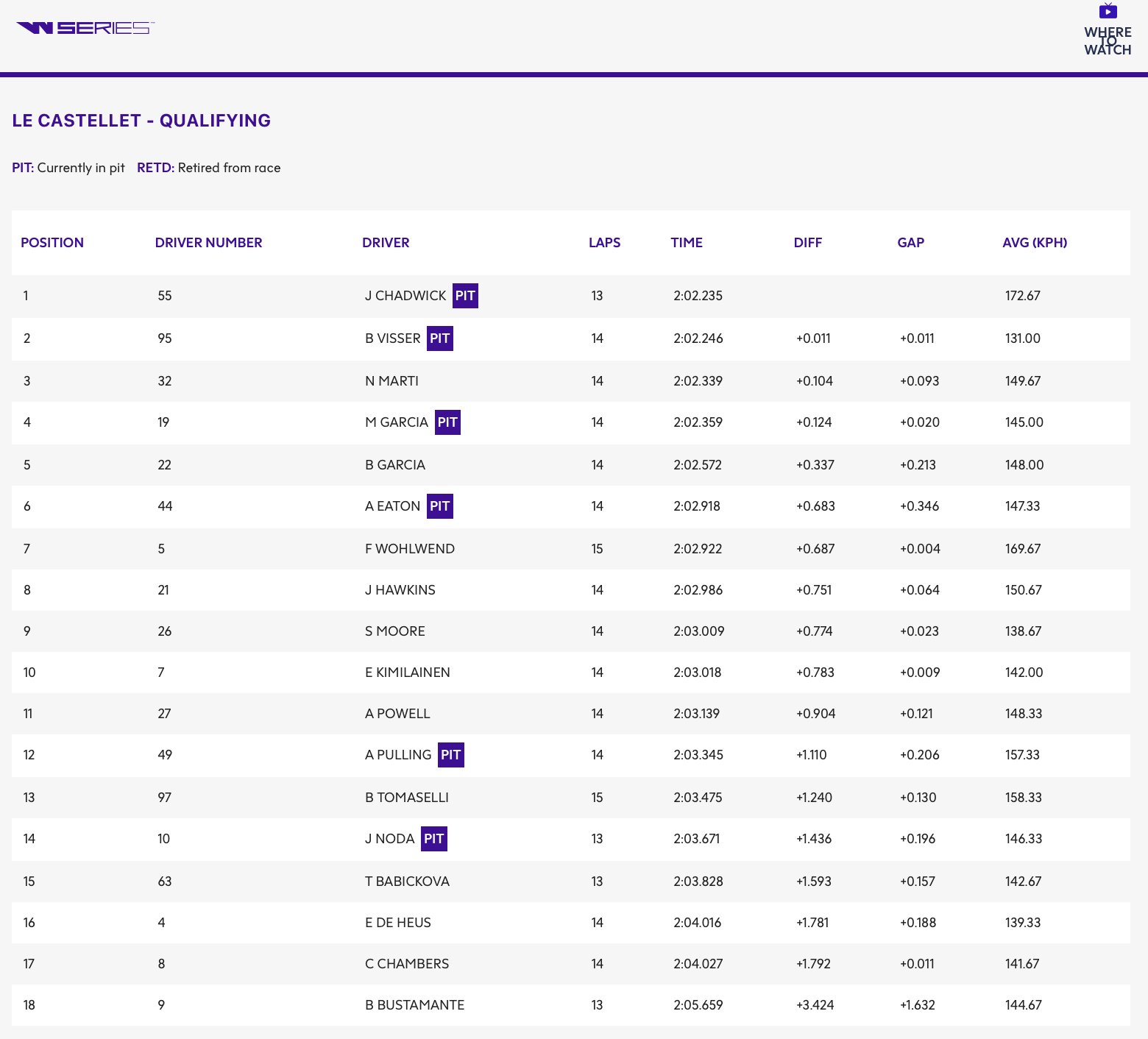Click the diff value +1.110

pyautogui.click(x=812, y=755)
